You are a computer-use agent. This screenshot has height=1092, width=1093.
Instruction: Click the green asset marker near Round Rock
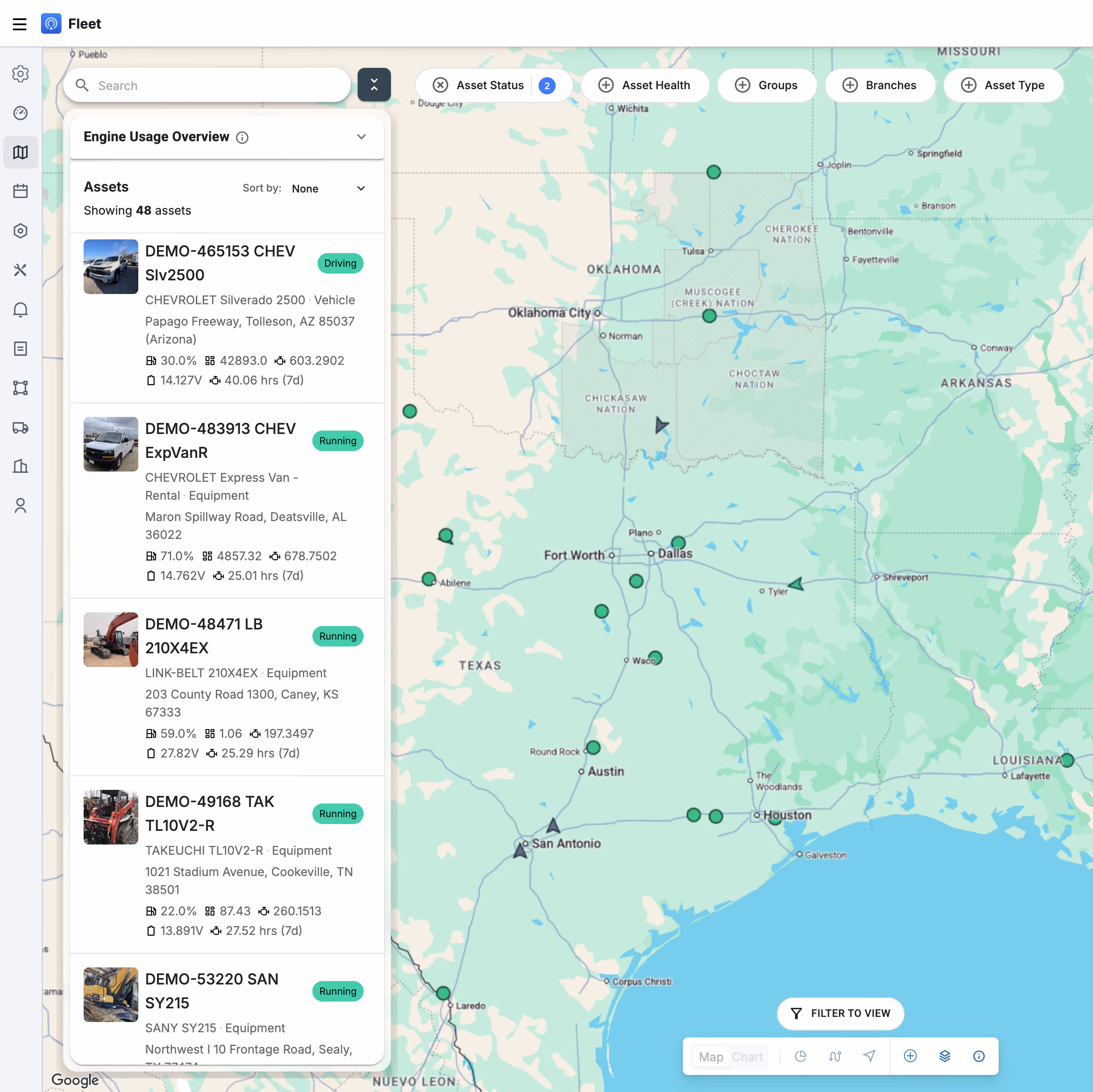pyautogui.click(x=594, y=748)
